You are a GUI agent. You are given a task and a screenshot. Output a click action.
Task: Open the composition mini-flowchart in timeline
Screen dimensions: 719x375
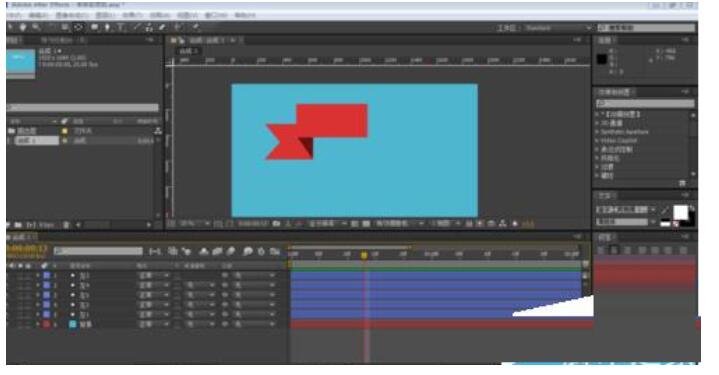coord(155,251)
